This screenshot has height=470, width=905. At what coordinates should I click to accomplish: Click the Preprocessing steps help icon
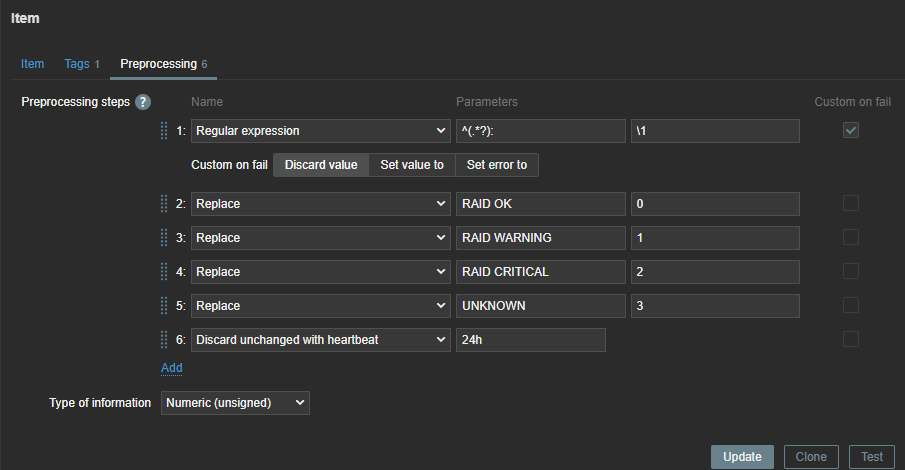143,102
